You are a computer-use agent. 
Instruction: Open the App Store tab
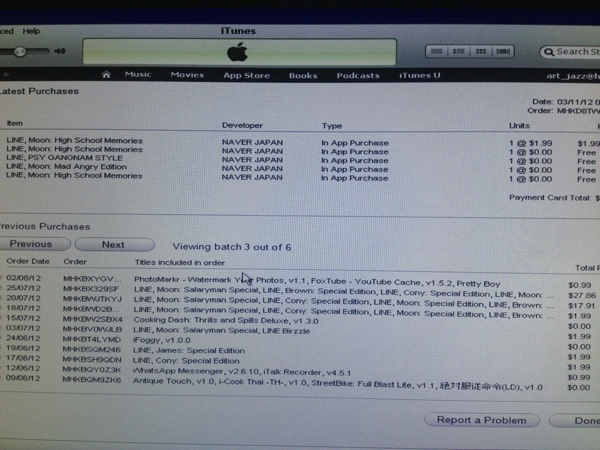pos(246,75)
